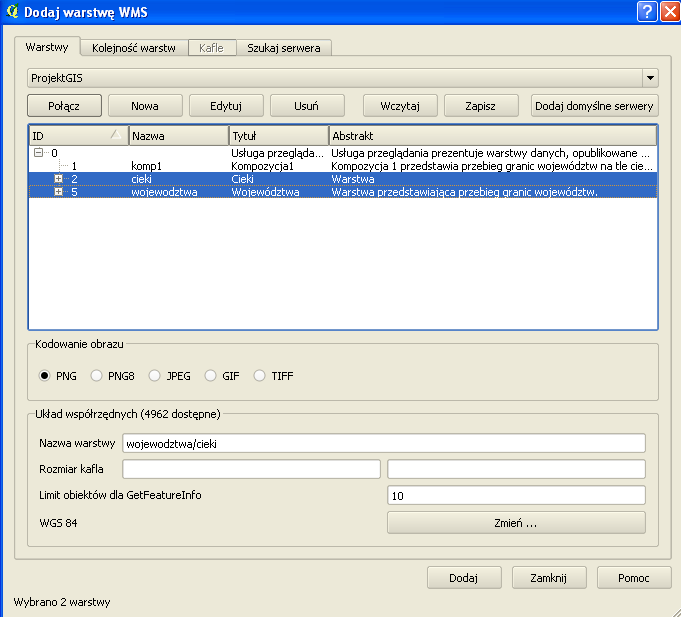The image size is (681, 617).
Task: Click the Zamknij button
Action: [549, 577]
